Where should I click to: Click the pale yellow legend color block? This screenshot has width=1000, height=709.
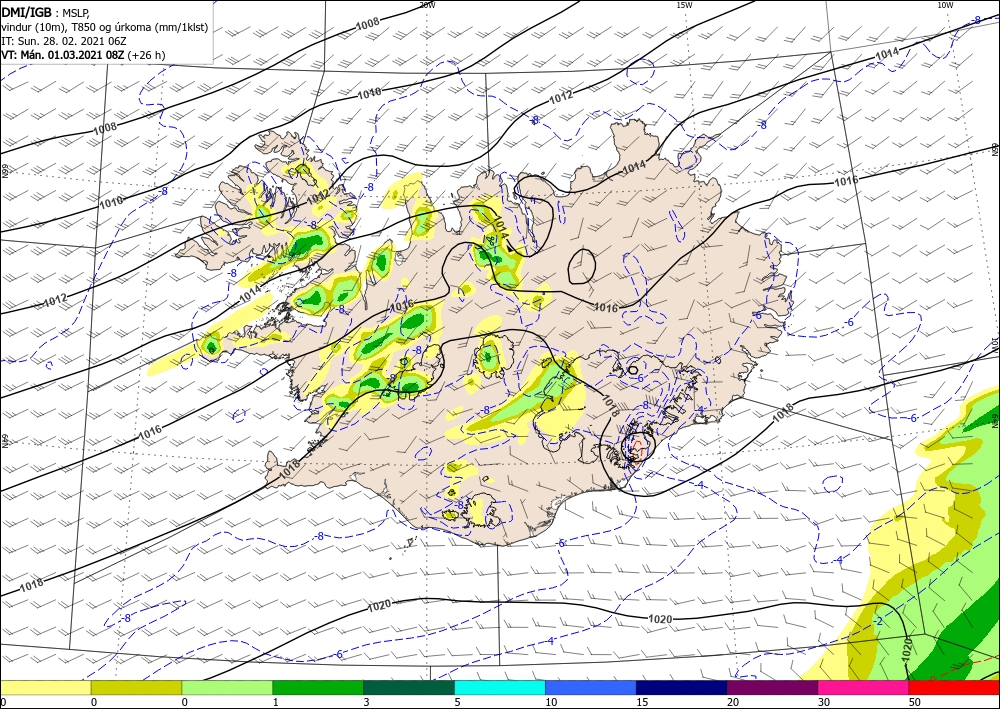(x=45, y=687)
